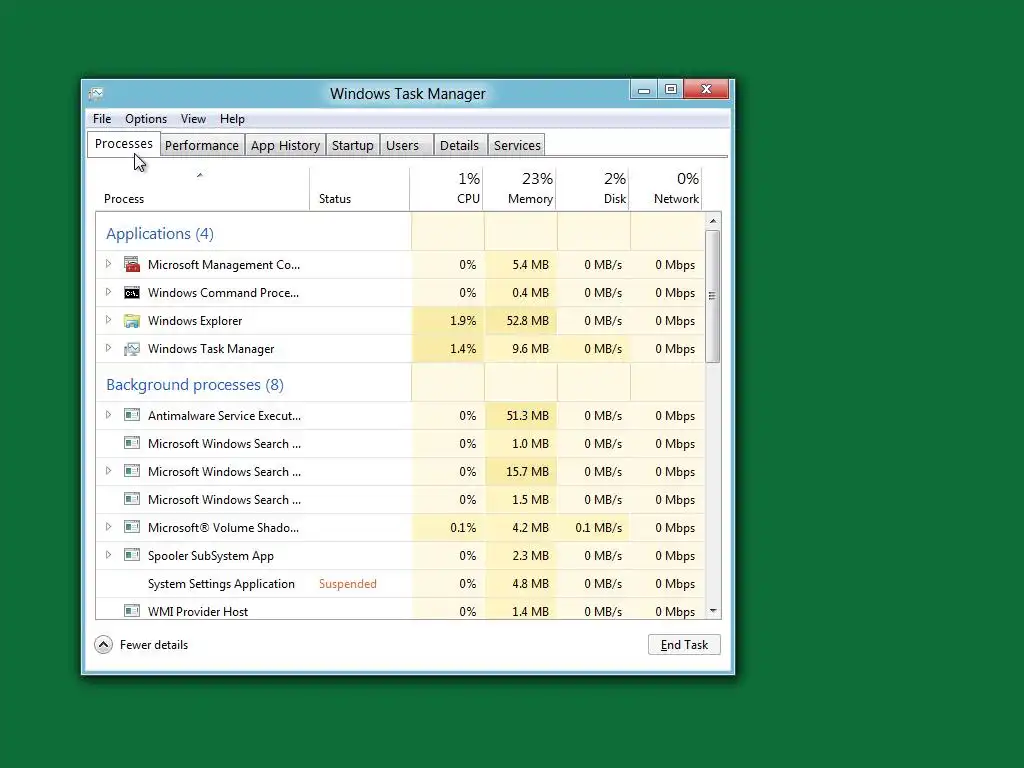Click the Antimalware Service Executable icon
The image size is (1024, 768).
(x=132, y=415)
